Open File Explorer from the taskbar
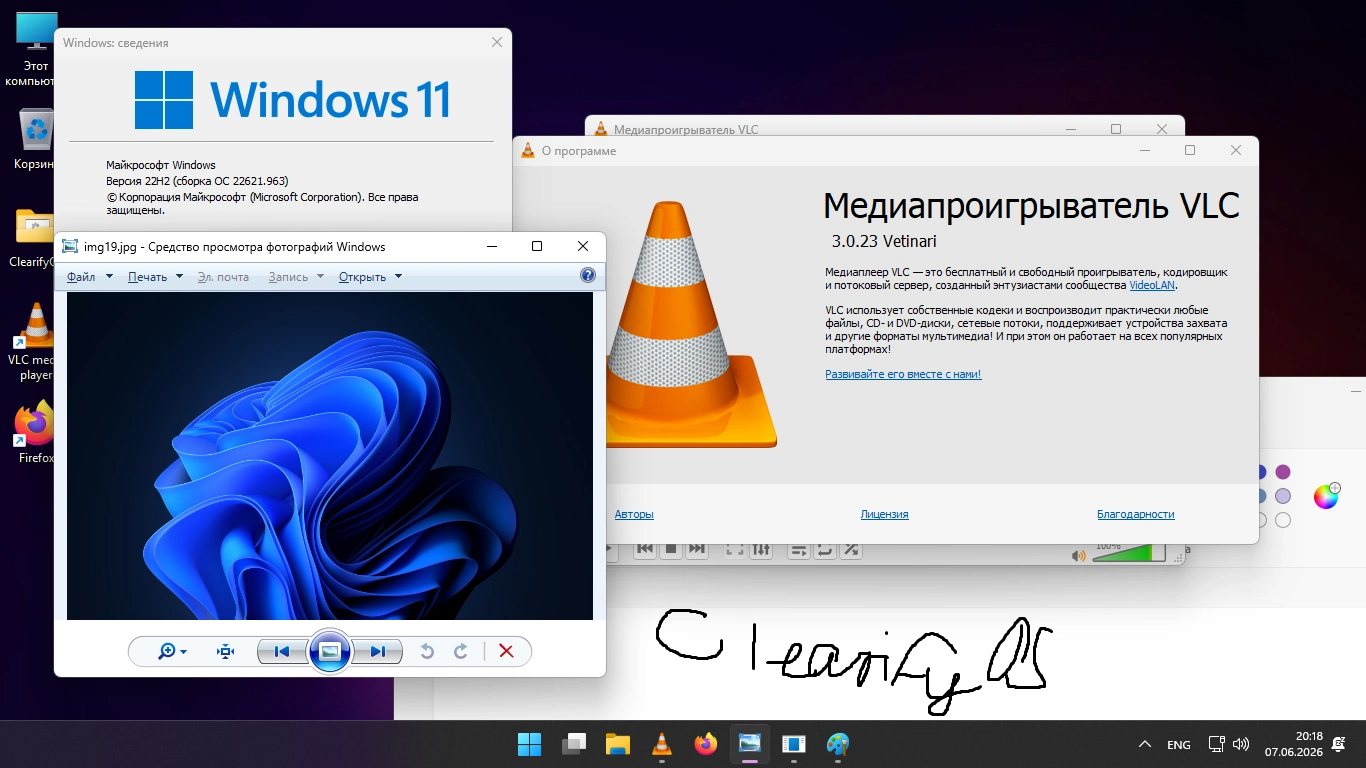Image resolution: width=1366 pixels, height=768 pixels. [x=618, y=744]
